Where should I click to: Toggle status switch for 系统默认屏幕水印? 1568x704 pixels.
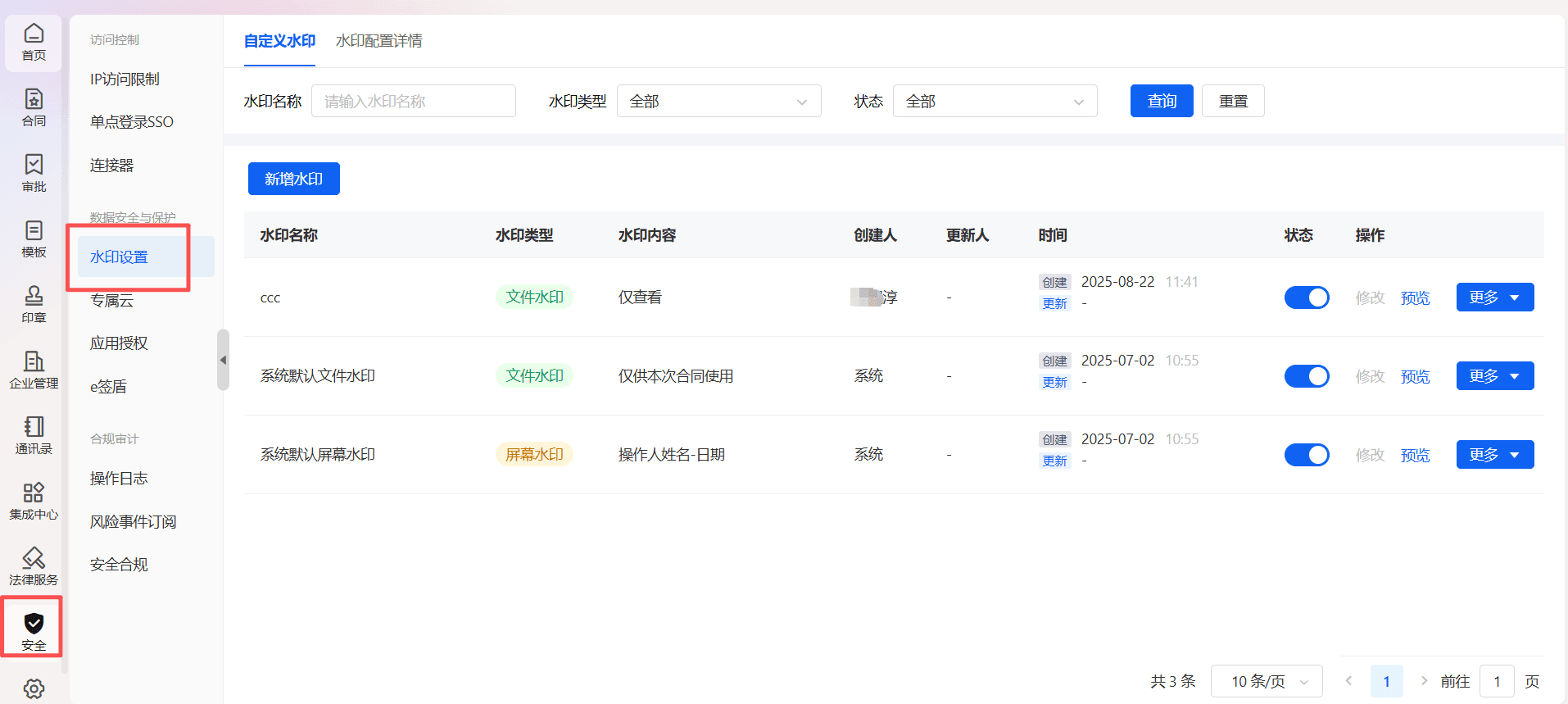[x=1307, y=455]
